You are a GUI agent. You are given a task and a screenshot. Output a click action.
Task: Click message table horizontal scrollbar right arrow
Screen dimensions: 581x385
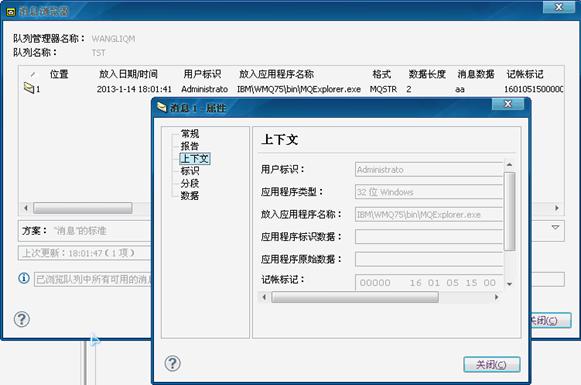(557, 208)
